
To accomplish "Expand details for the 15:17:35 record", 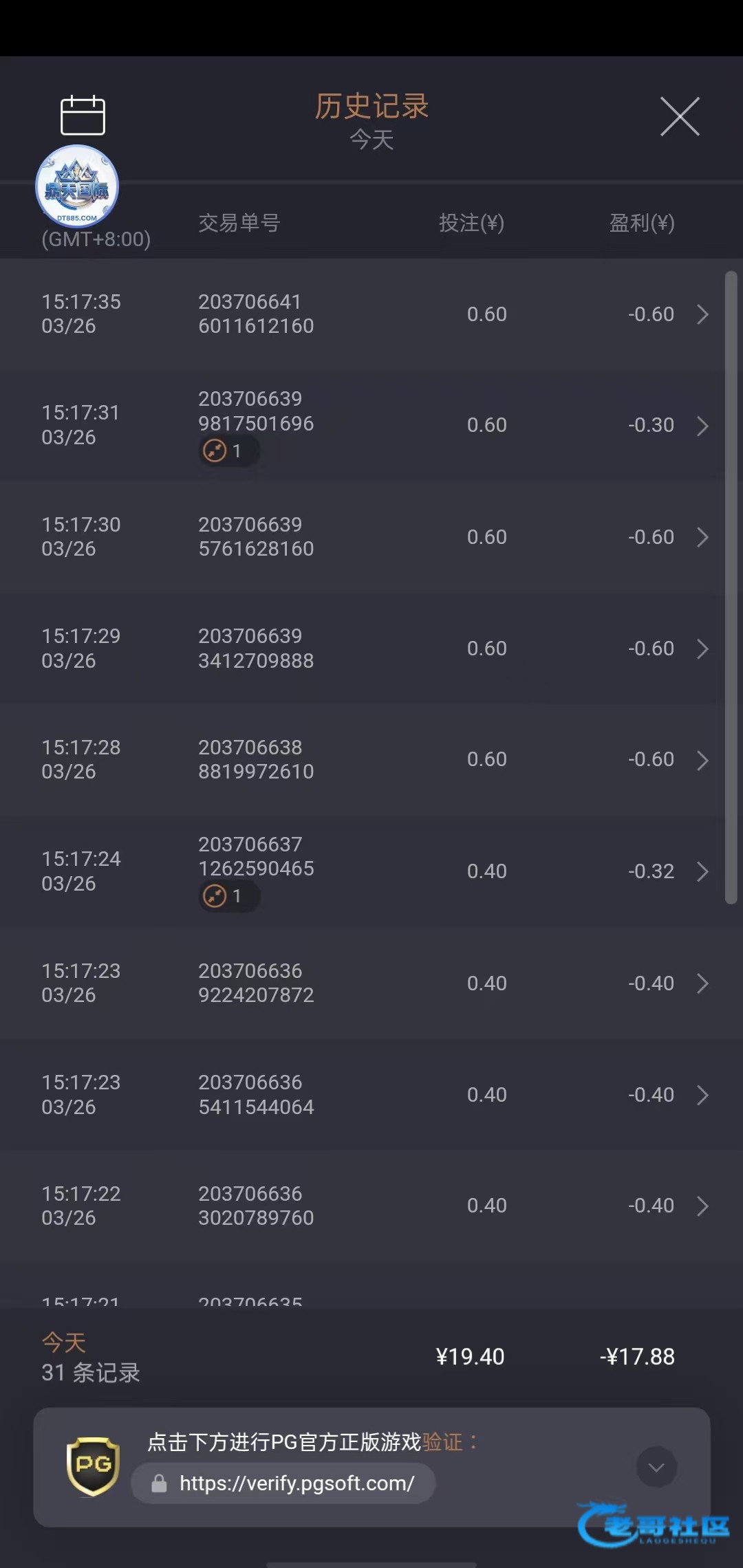I will (x=702, y=315).
